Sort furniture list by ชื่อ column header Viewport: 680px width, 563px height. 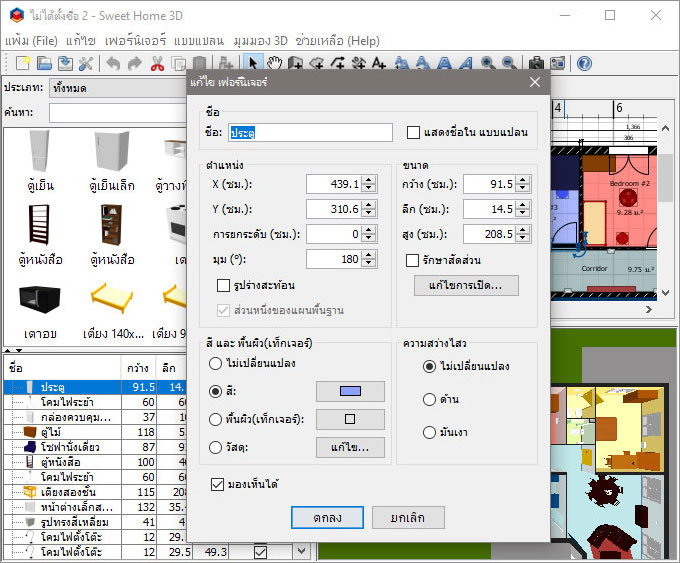tap(62, 368)
